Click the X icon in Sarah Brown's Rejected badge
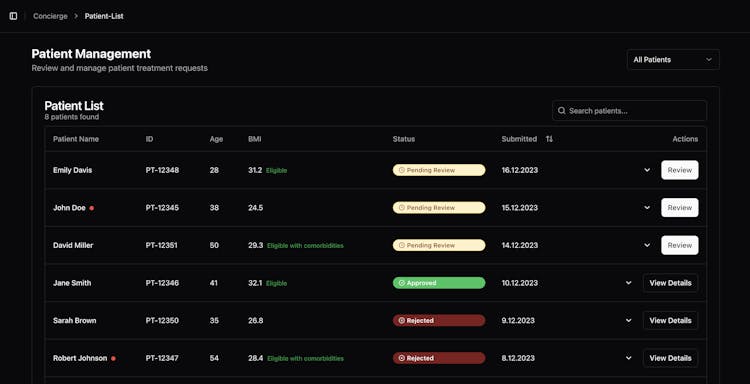750x384 pixels. click(401, 320)
